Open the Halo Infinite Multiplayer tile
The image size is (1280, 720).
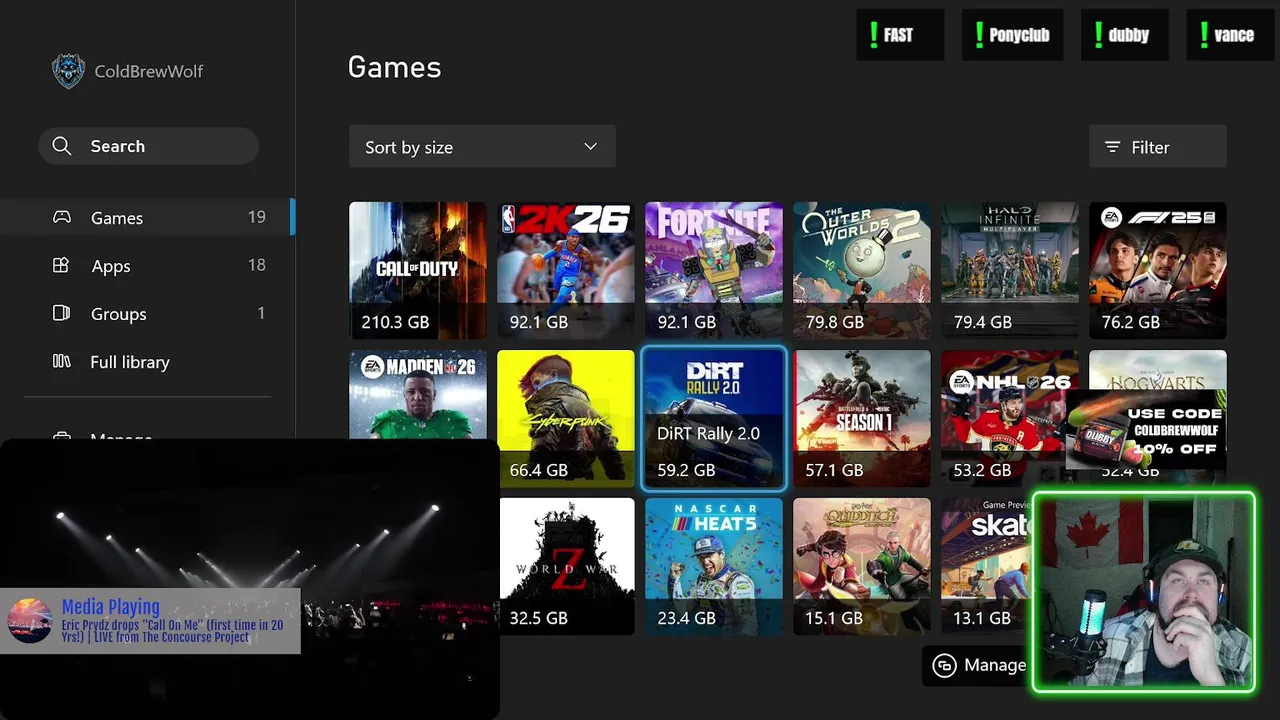(x=1010, y=270)
